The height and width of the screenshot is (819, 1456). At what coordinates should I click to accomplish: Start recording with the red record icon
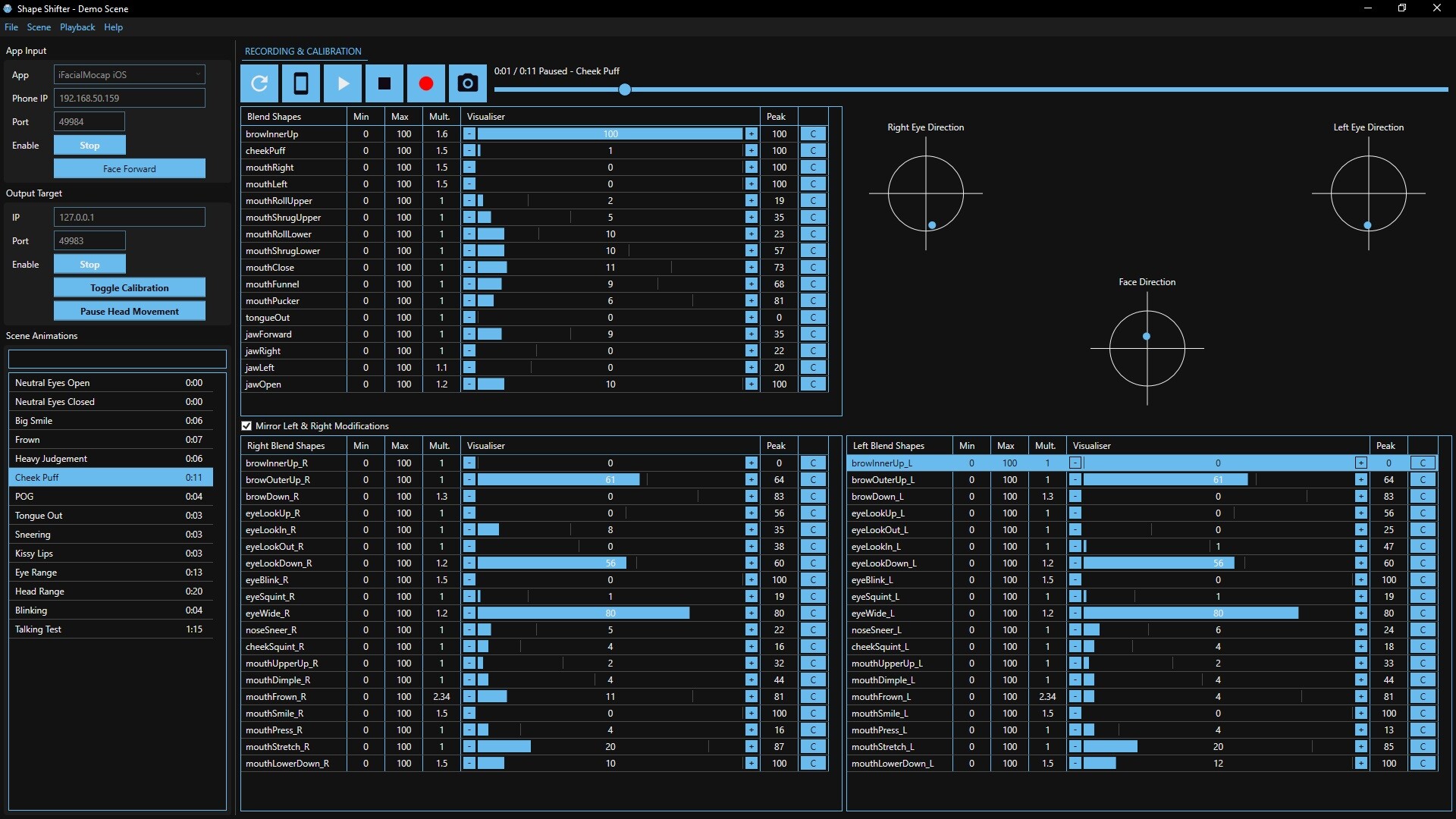point(425,83)
